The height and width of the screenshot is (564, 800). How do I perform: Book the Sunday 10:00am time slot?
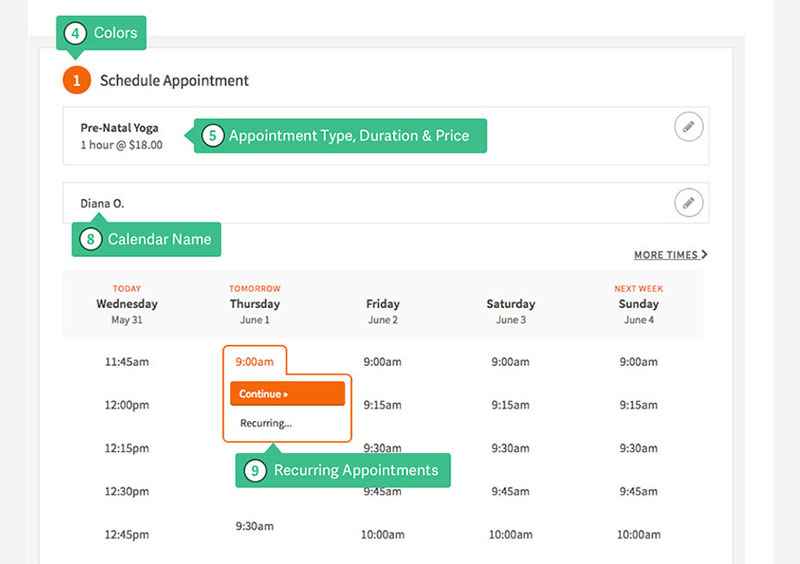click(x=639, y=535)
